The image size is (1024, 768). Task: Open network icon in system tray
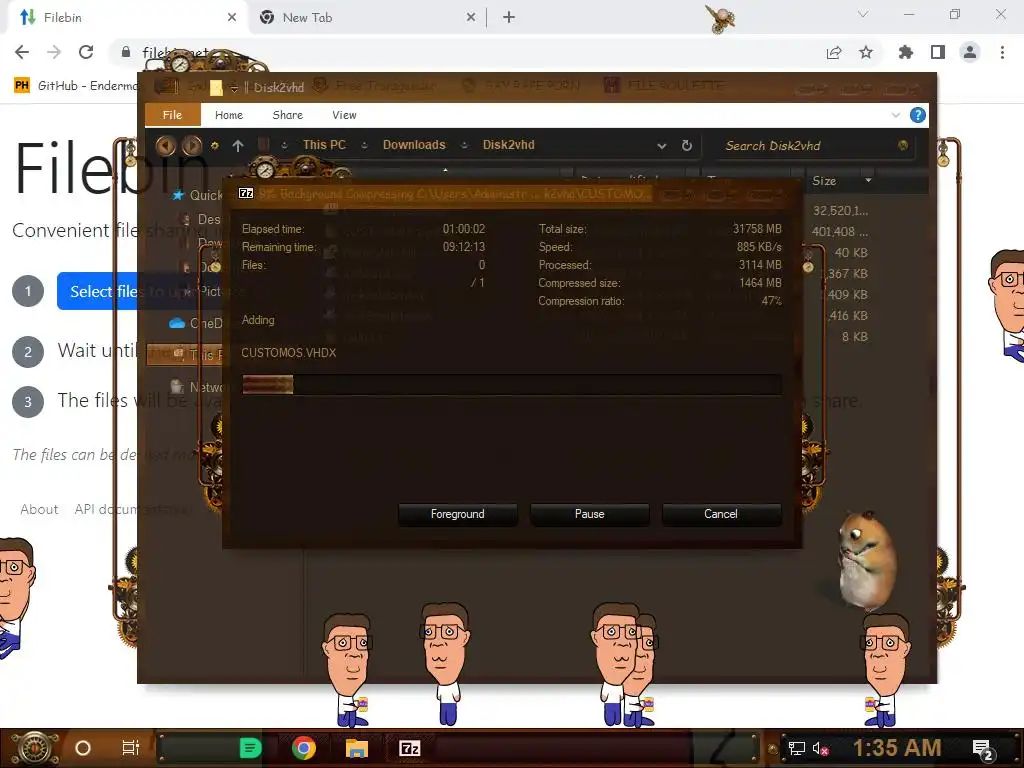pyautogui.click(x=796, y=748)
